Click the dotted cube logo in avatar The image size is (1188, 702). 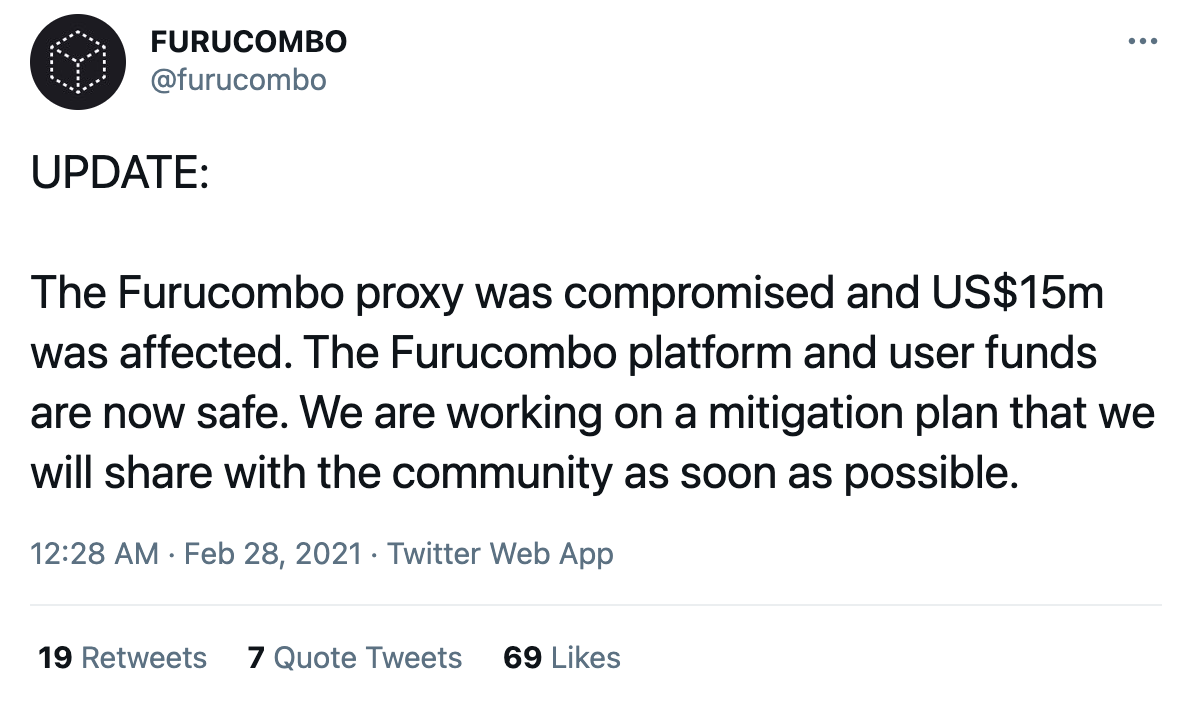click(78, 62)
